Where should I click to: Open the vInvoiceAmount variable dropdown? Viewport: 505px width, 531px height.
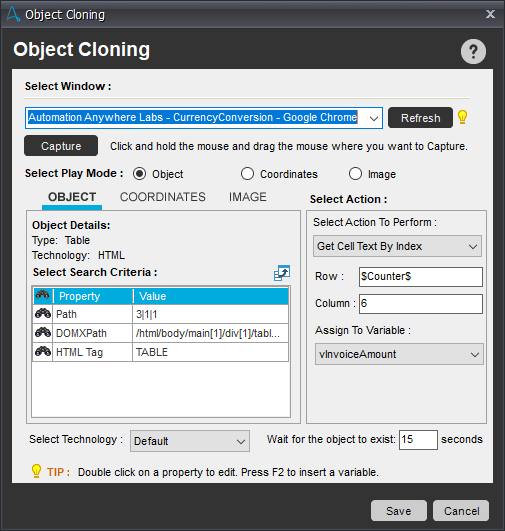[399, 354]
